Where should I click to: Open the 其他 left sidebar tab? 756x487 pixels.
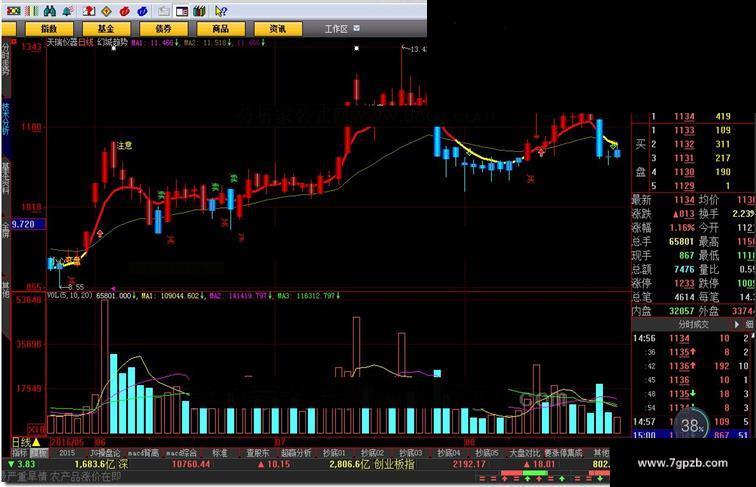click(x=5, y=288)
